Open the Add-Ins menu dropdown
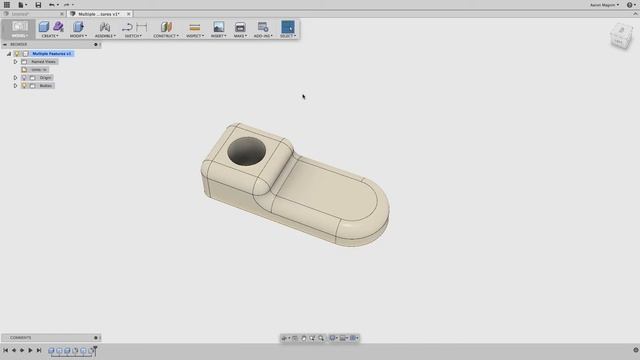This screenshot has width=640, height=360. click(263, 36)
